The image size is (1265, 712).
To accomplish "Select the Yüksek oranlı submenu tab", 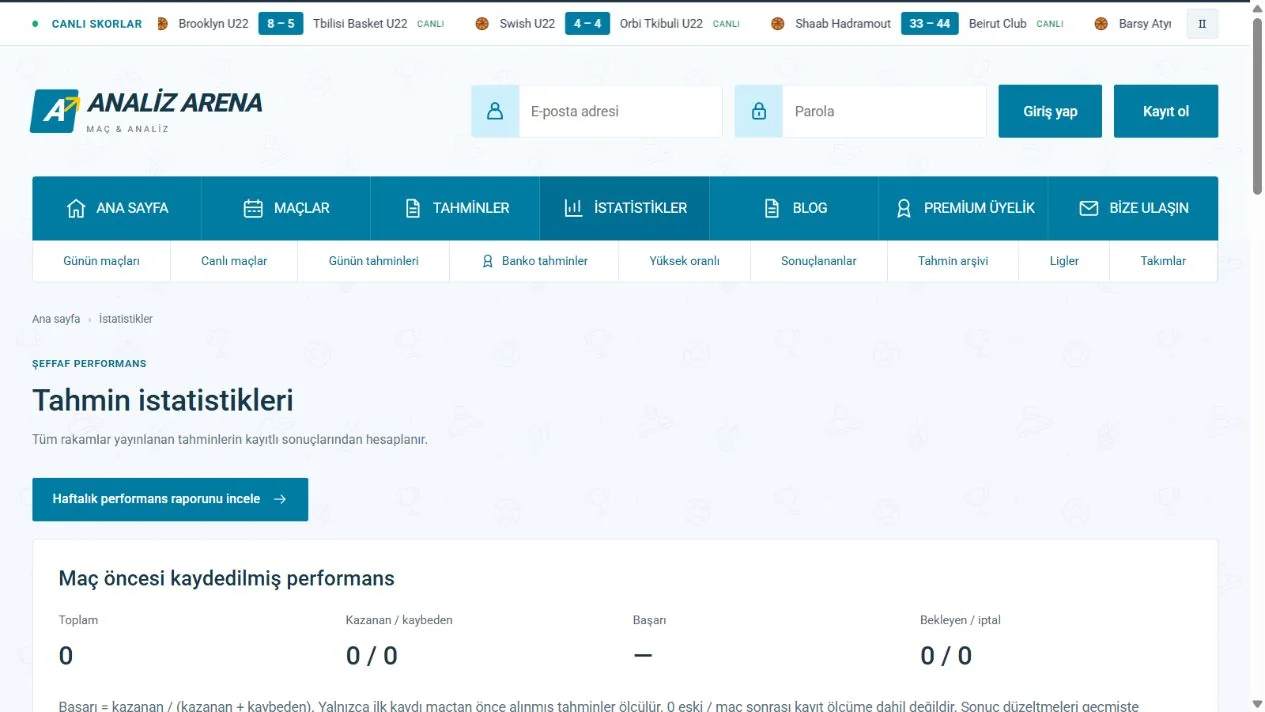I will pyautogui.click(x=685, y=261).
